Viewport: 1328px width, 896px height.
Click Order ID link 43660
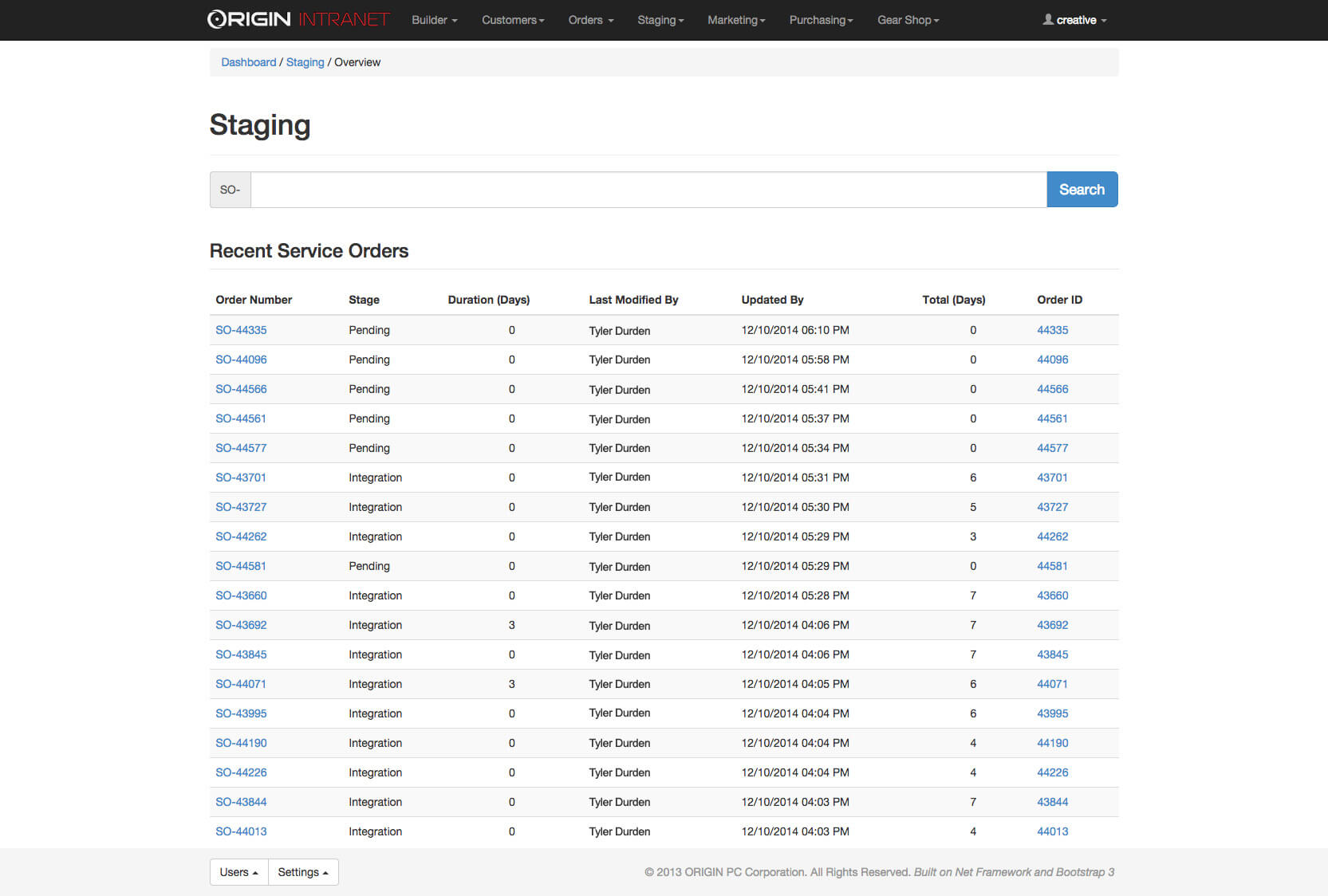(x=1052, y=595)
